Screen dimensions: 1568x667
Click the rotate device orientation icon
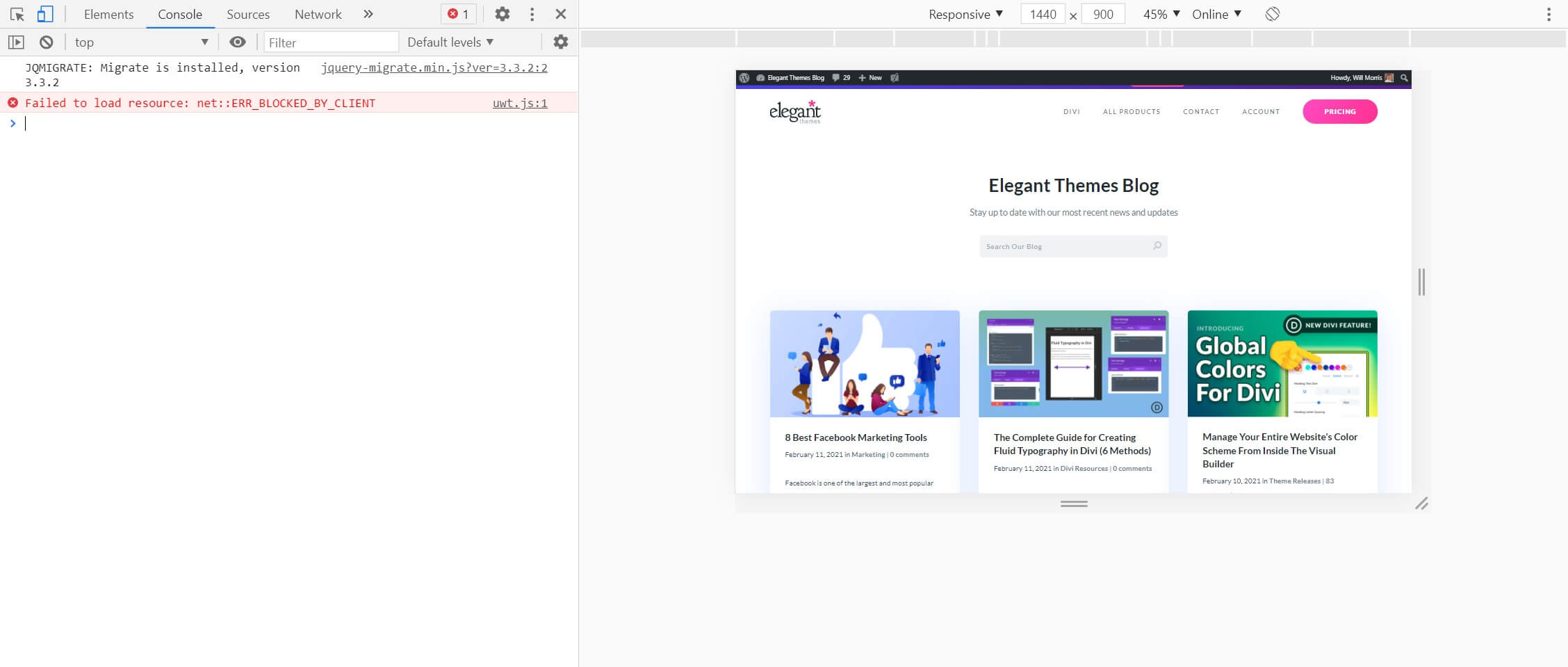pos(1272,13)
